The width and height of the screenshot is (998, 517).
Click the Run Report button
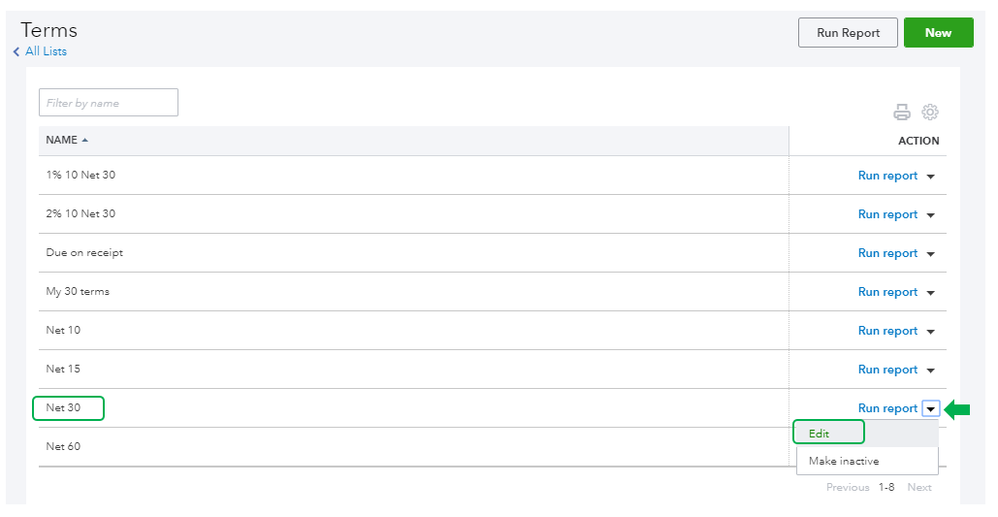tap(848, 33)
